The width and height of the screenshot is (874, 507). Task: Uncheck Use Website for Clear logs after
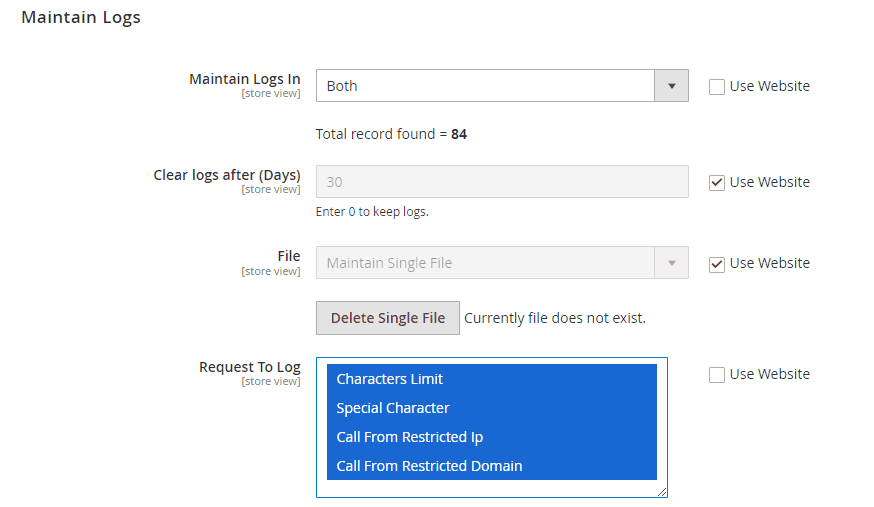[717, 183]
